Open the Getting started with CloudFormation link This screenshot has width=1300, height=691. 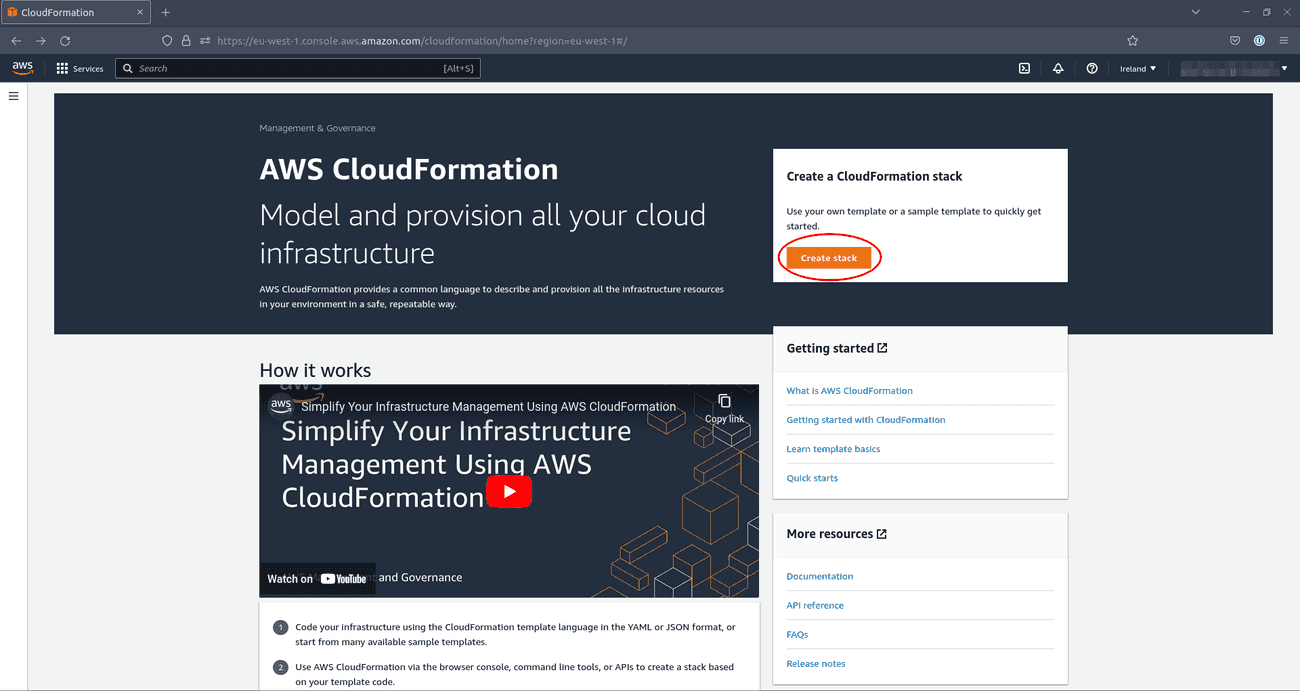866,419
